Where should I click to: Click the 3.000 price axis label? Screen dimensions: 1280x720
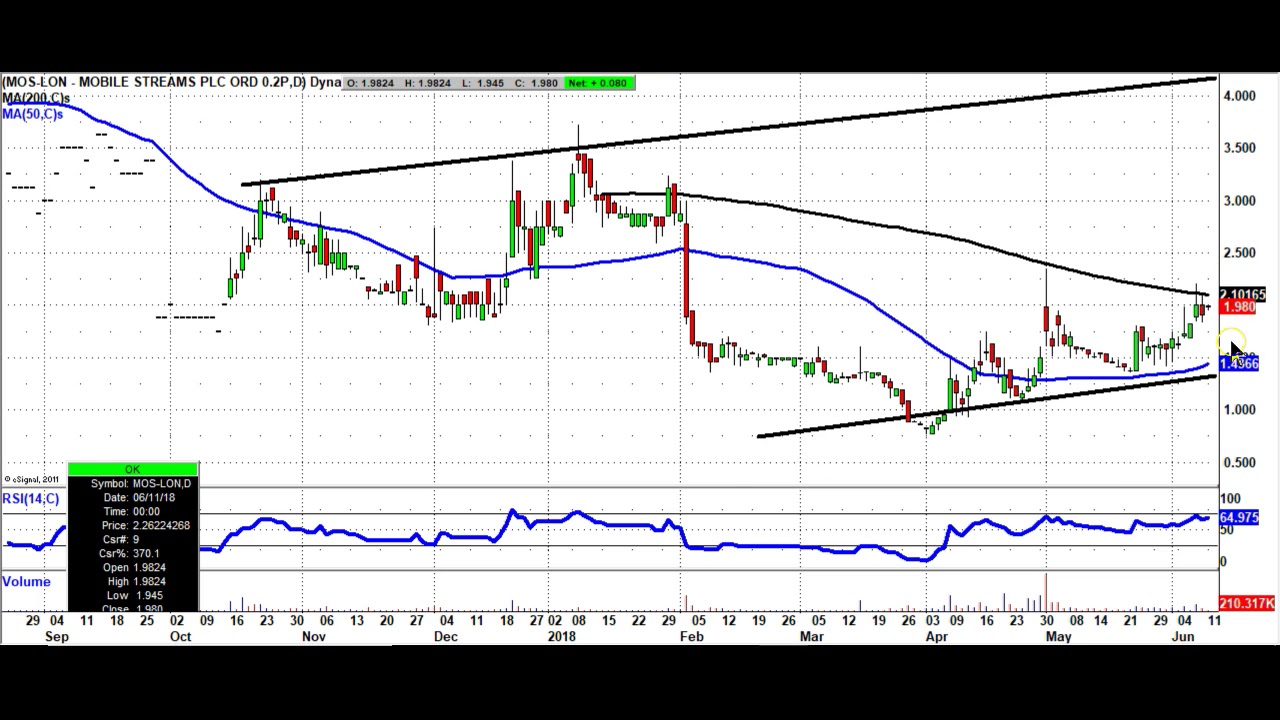tap(1239, 201)
